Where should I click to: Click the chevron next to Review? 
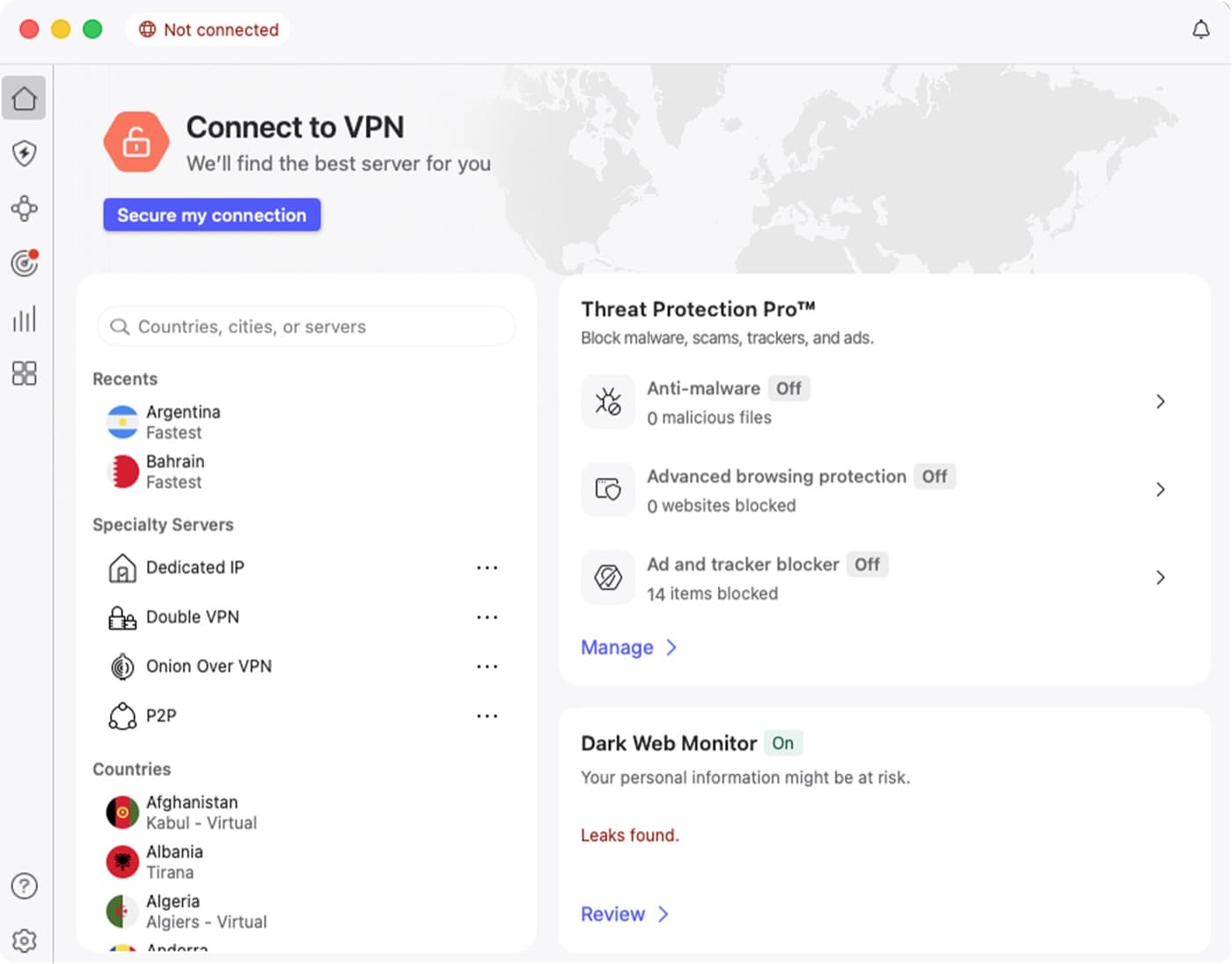coord(664,914)
